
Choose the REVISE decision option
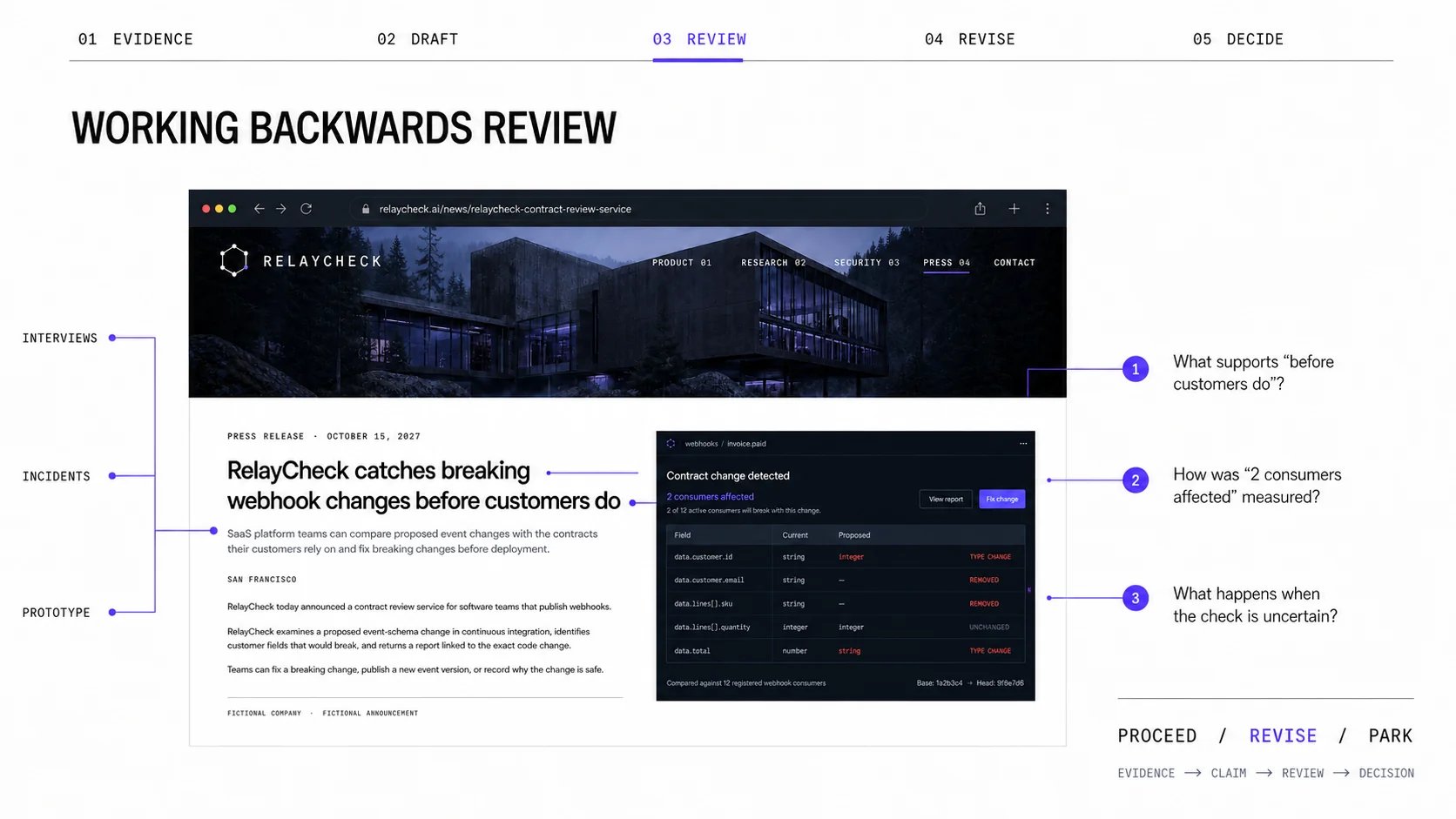coord(1283,736)
